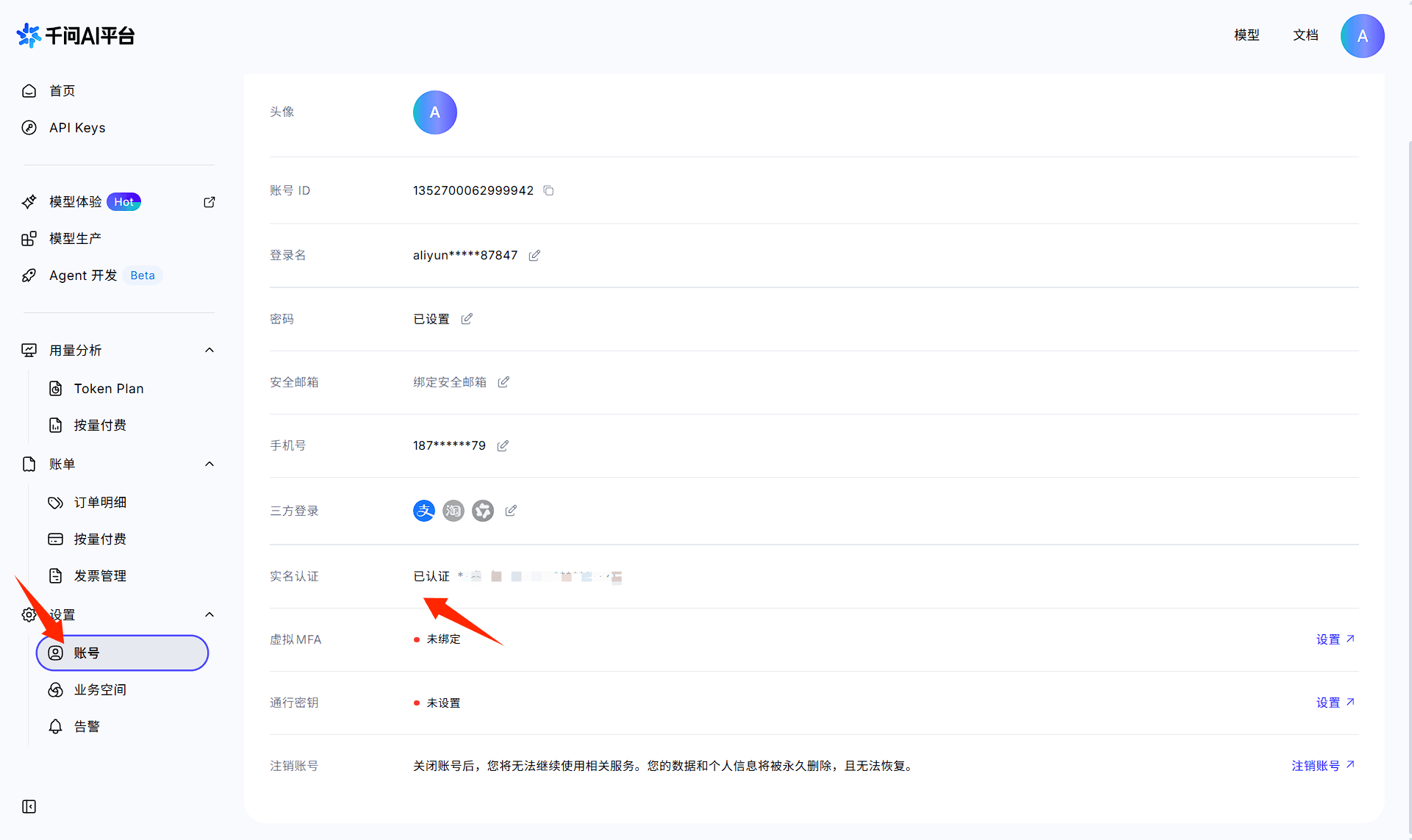This screenshot has width=1412, height=840.
Task: Open the user avatar in top bar
Action: coord(1362,35)
